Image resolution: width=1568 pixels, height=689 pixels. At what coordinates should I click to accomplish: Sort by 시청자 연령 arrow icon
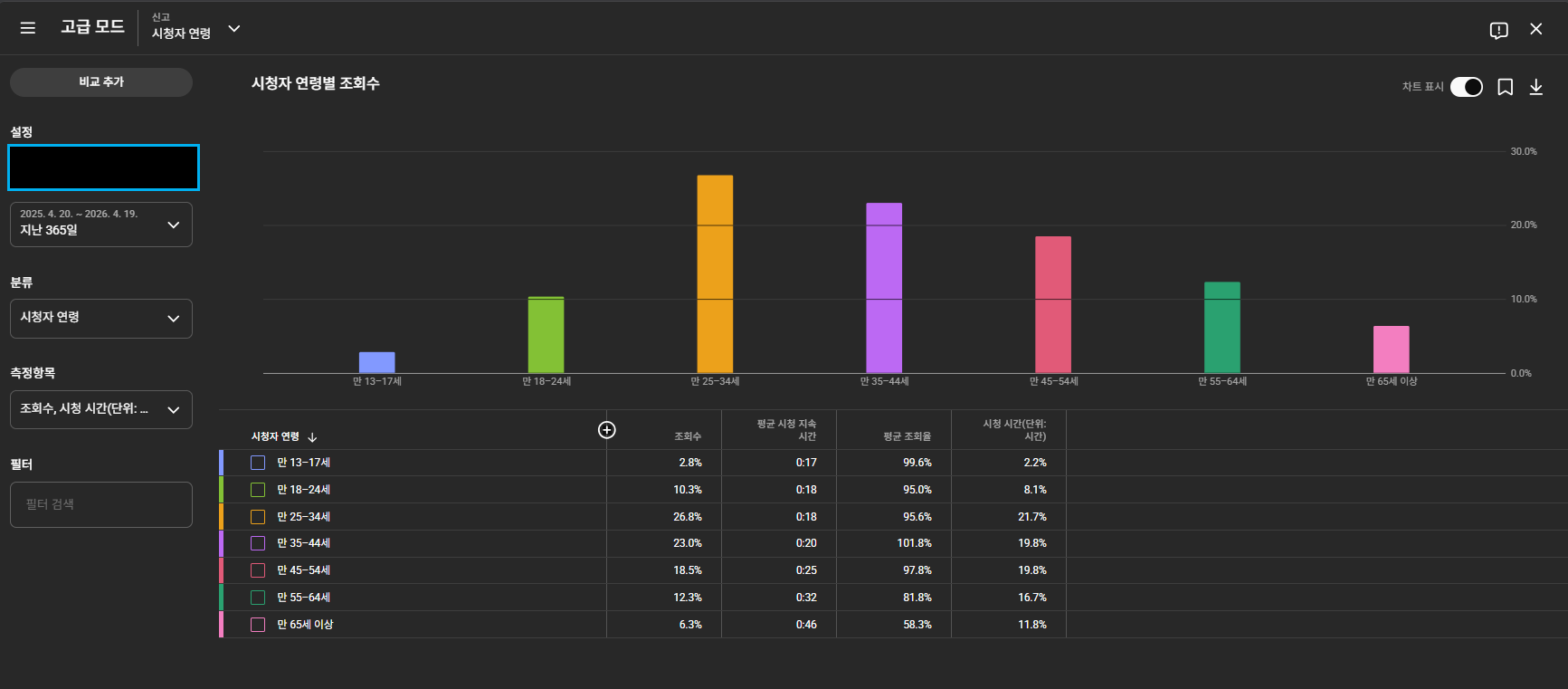pyautogui.click(x=312, y=437)
